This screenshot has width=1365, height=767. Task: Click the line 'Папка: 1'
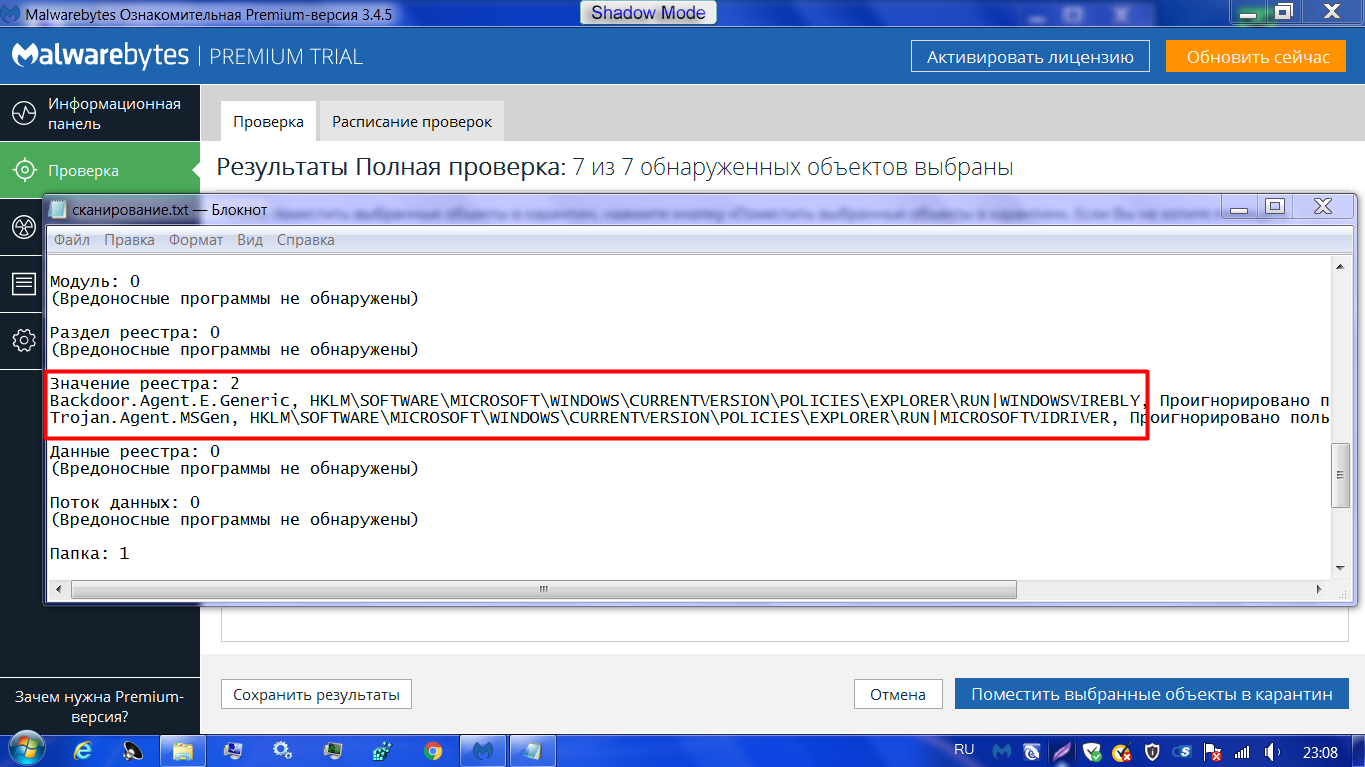90,553
